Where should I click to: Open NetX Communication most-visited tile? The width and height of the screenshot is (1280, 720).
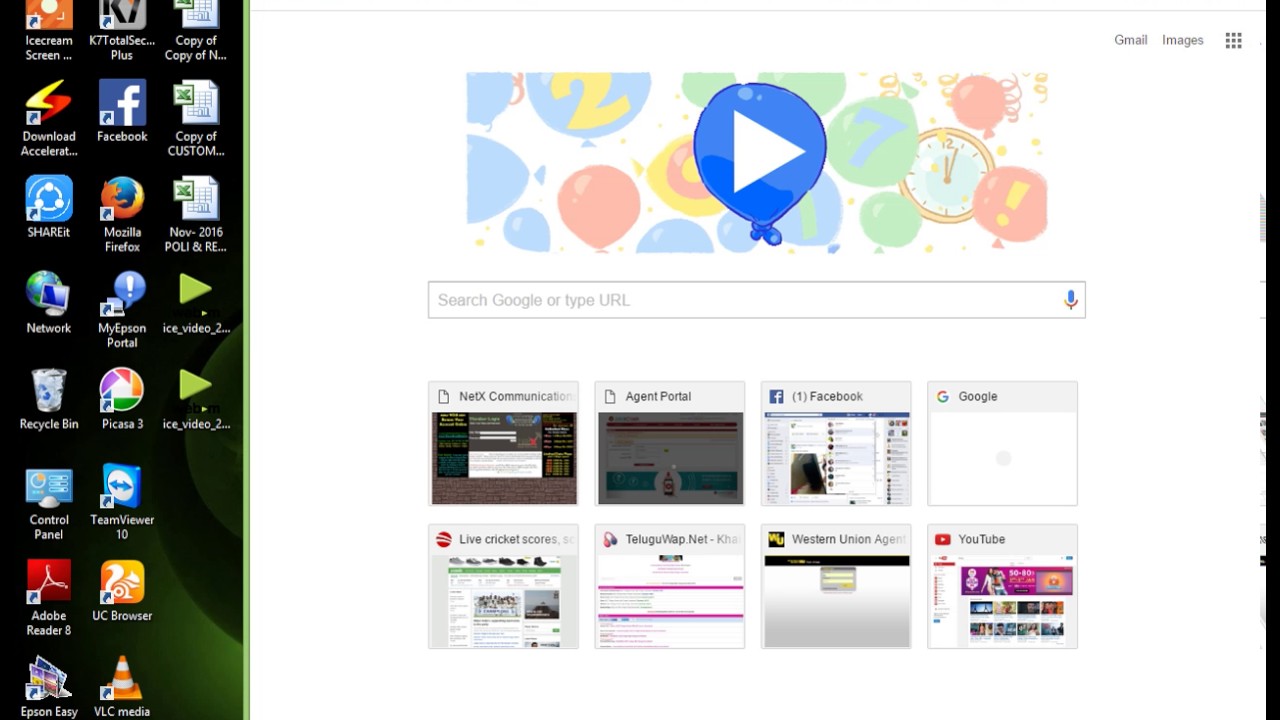pyautogui.click(x=503, y=444)
